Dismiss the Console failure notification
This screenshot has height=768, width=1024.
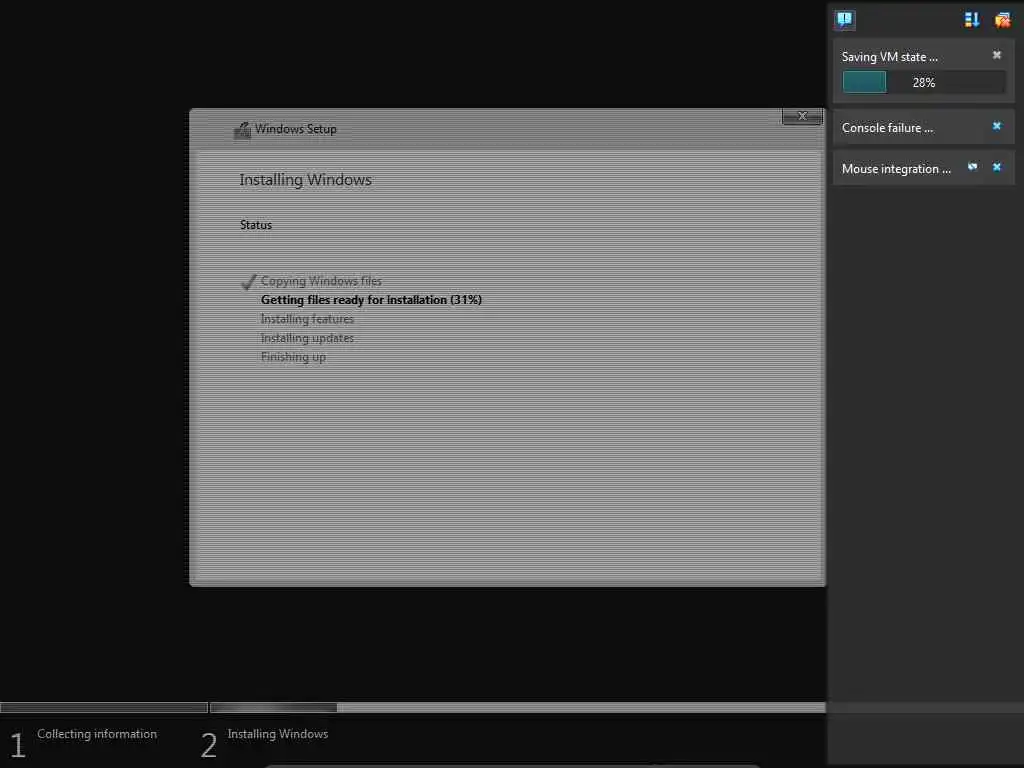(997, 126)
